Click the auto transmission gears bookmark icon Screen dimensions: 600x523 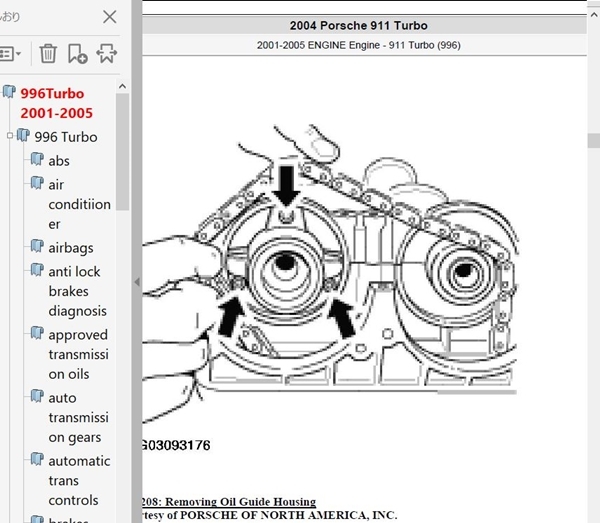pos(37,396)
